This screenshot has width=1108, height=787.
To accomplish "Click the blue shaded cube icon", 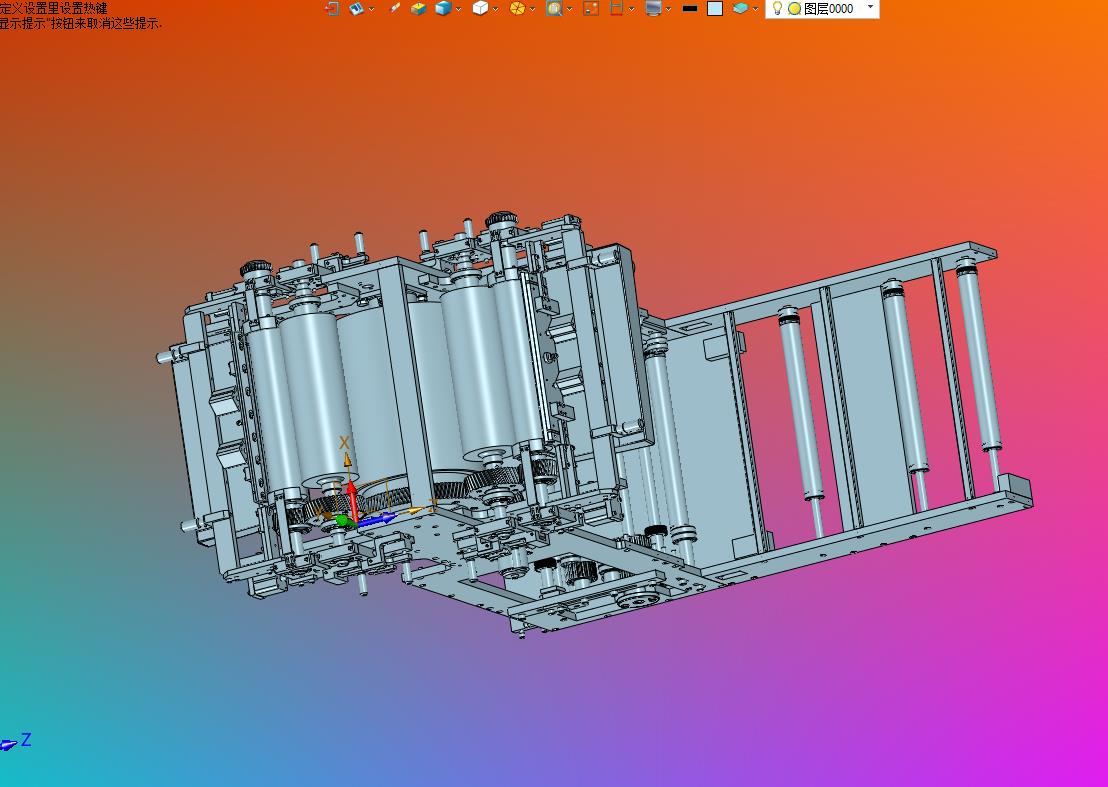I will (443, 8).
